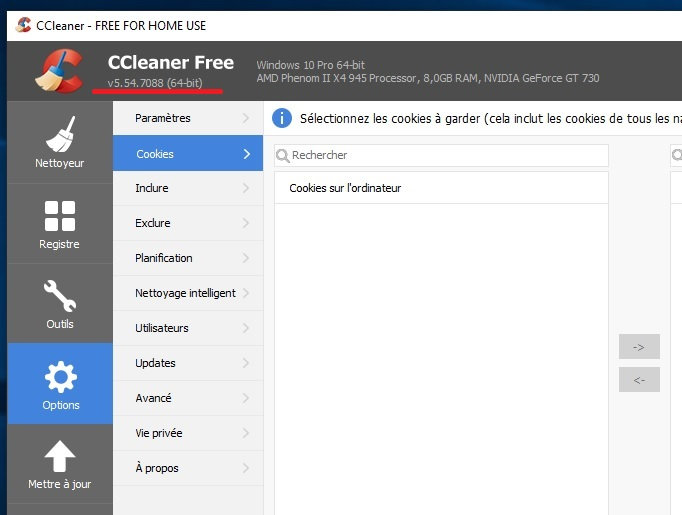Click the chevron next to Cookies

click(x=247, y=154)
